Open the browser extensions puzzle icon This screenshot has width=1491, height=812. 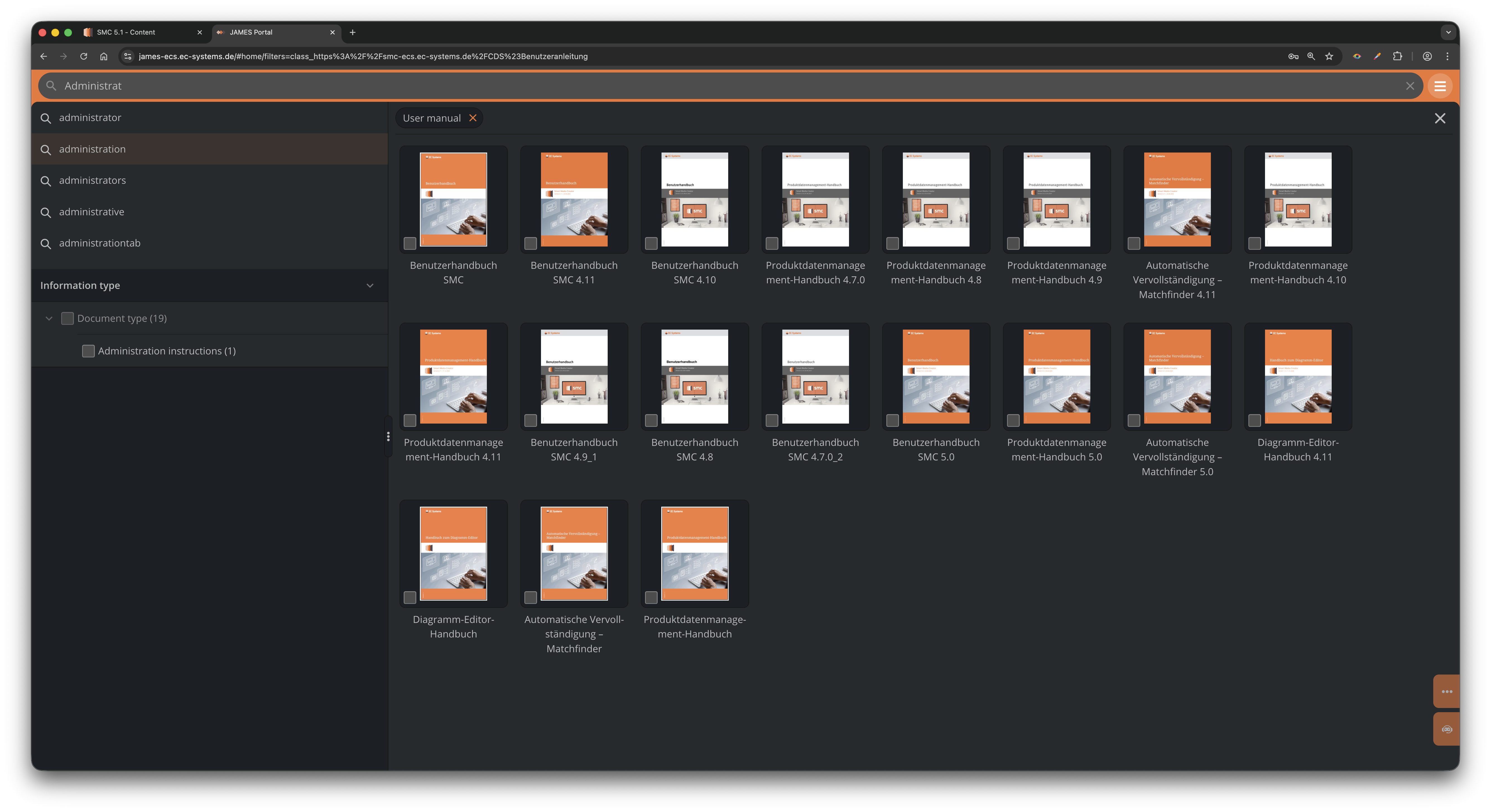pyautogui.click(x=1397, y=57)
